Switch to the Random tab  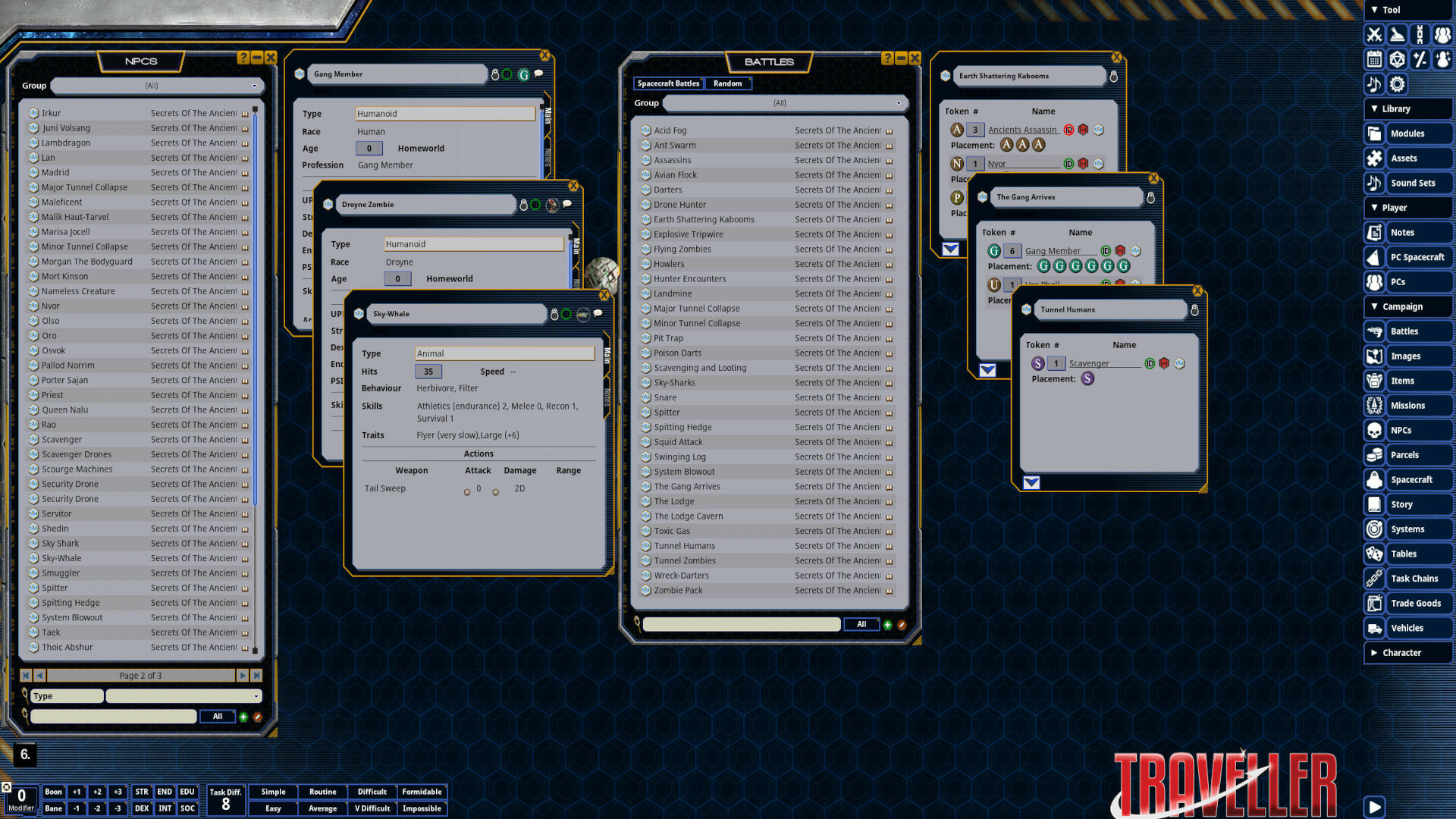(727, 83)
